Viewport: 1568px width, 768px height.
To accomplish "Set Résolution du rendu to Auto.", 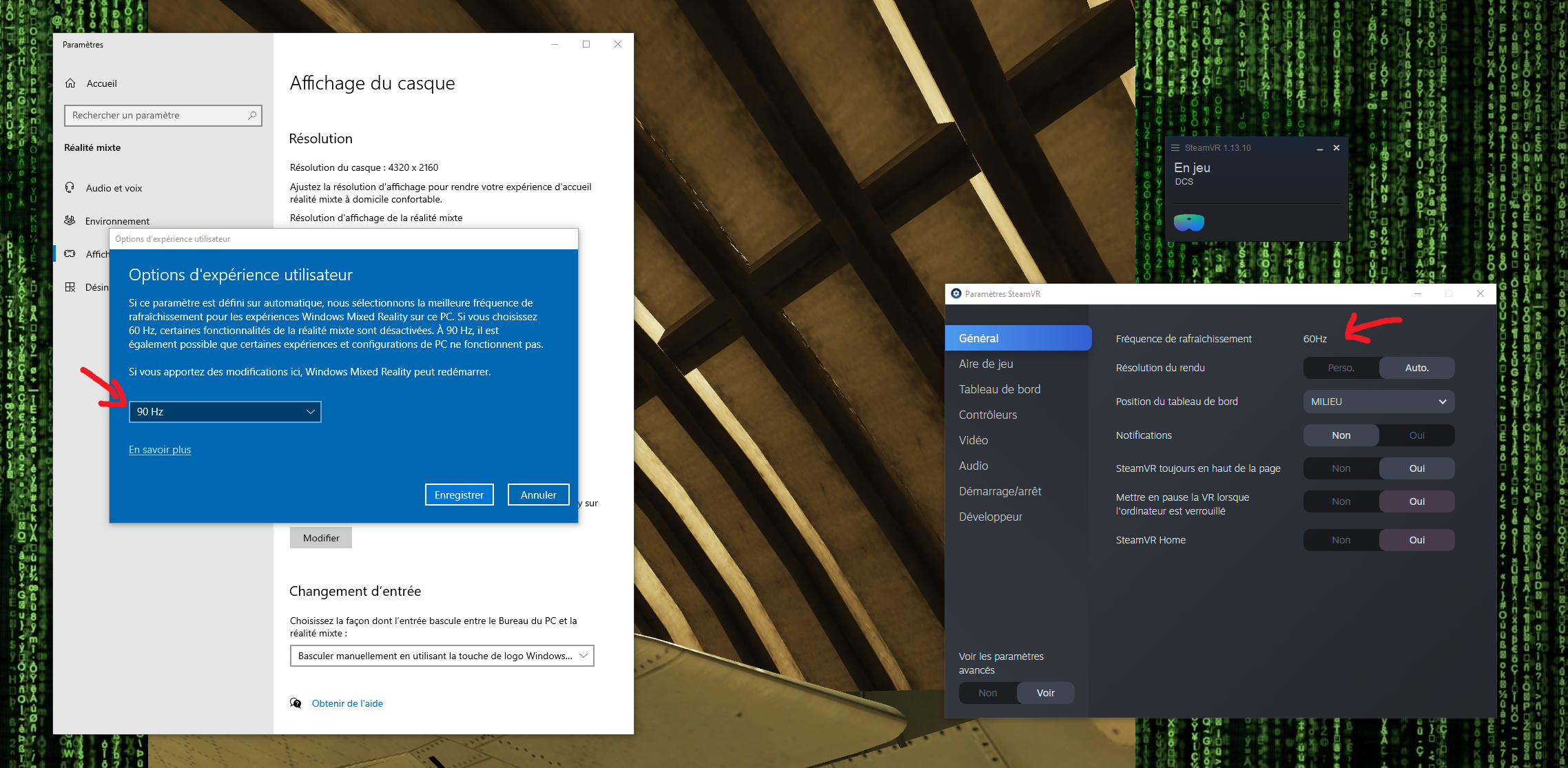I will coord(1416,368).
